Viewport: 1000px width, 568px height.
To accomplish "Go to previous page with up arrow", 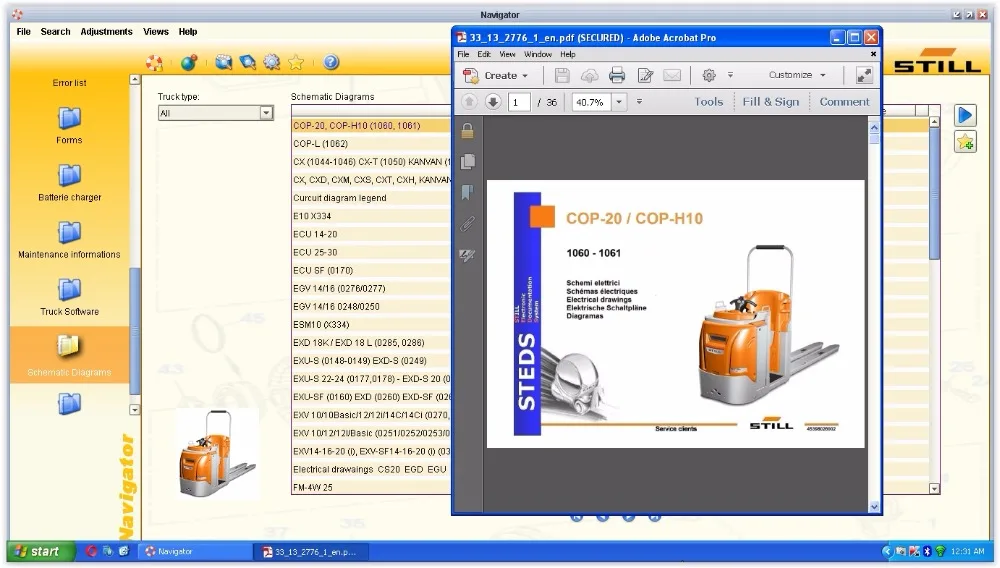I will [469, 102].
